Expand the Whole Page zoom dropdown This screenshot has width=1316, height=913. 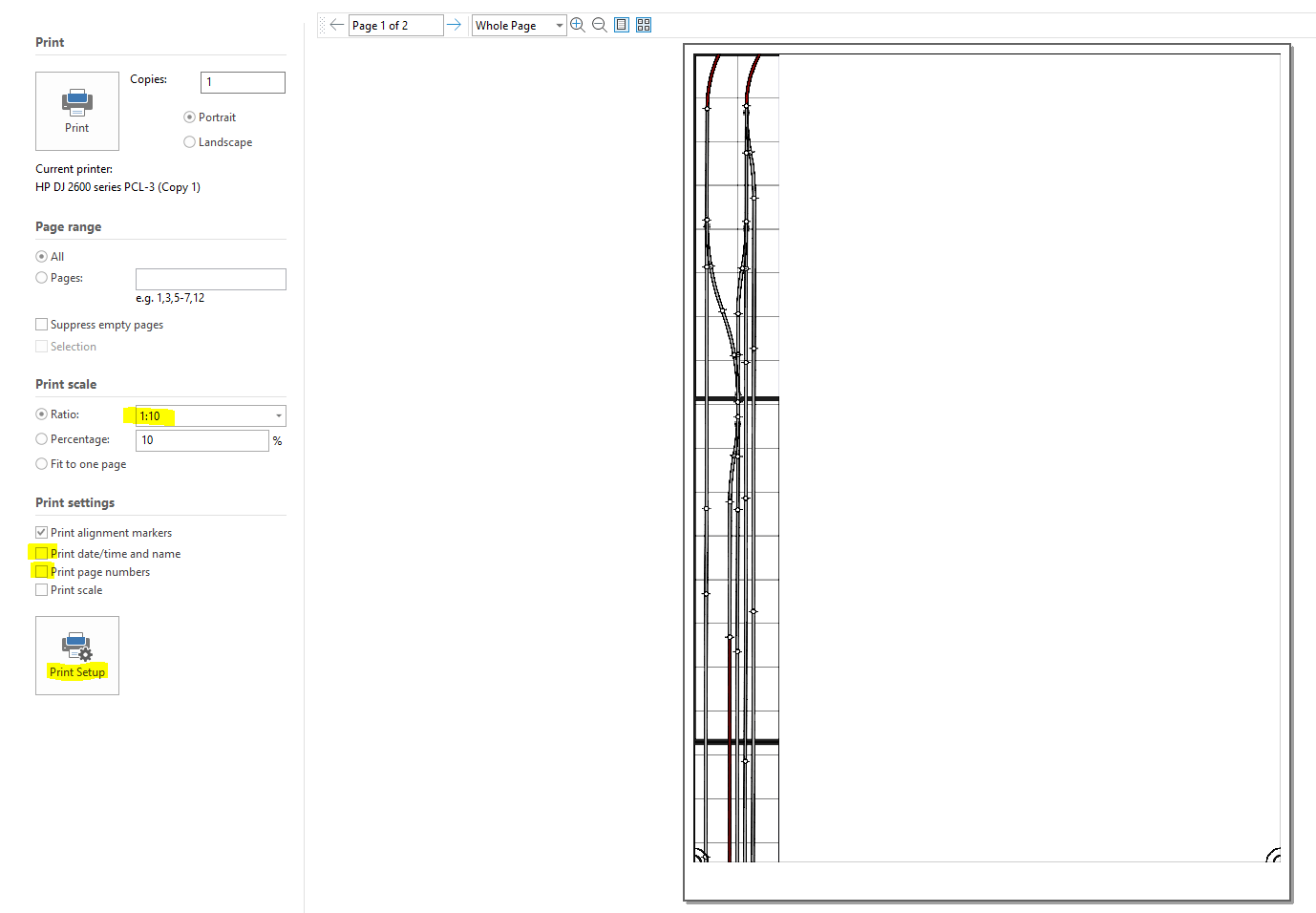pyautogui.click(x=559, y=26)
